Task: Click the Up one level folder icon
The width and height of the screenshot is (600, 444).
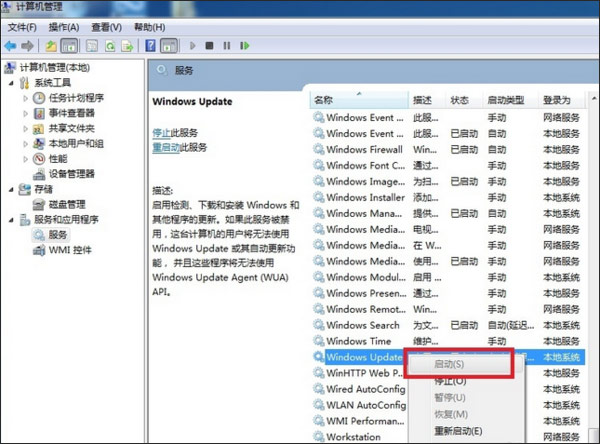Action: [x=51, y=46]
